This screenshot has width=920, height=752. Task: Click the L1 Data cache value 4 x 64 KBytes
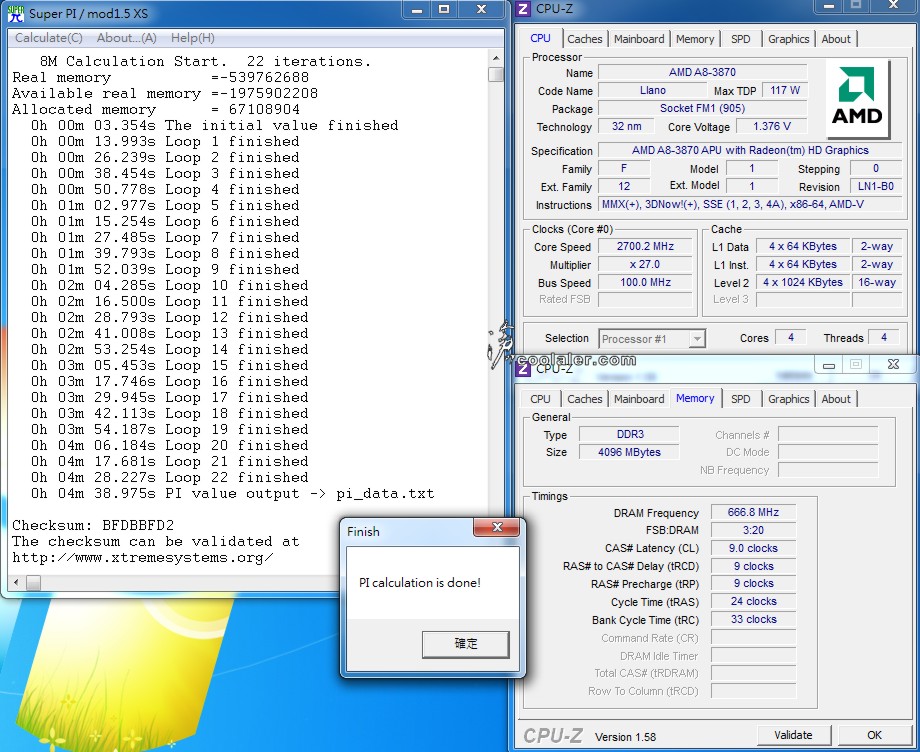[803, 246]
